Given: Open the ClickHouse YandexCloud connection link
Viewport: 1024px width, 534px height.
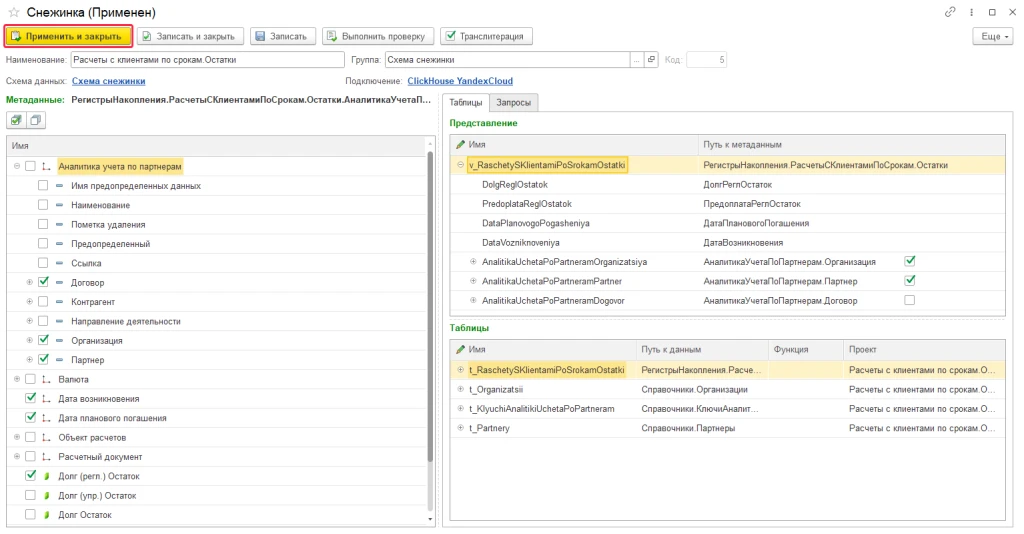Looking at the screenshot, I should click(x=460, y=81).
